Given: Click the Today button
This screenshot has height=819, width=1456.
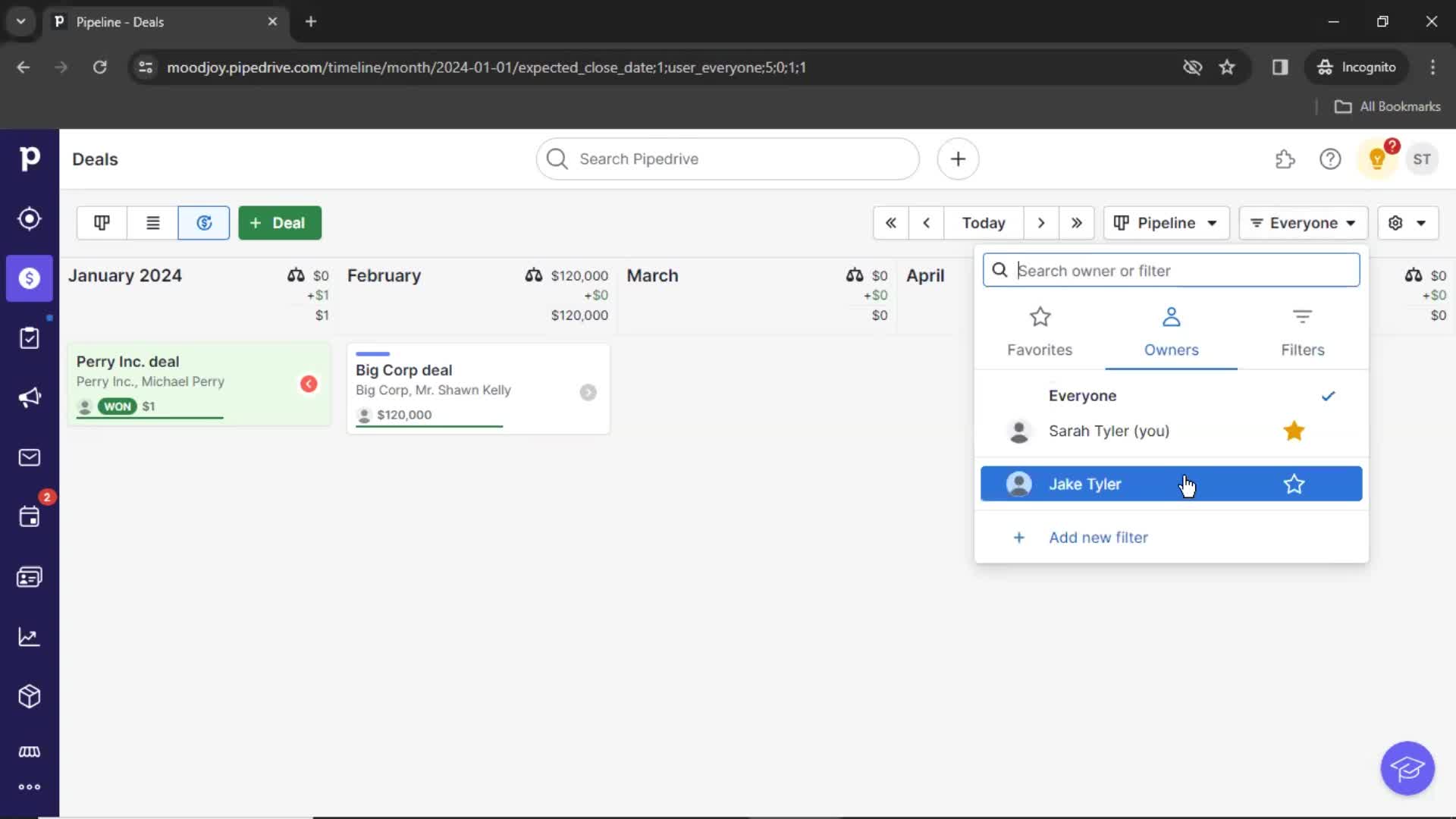Looking at the screenshot, I should pyautogui.click(x=984, y=223).
